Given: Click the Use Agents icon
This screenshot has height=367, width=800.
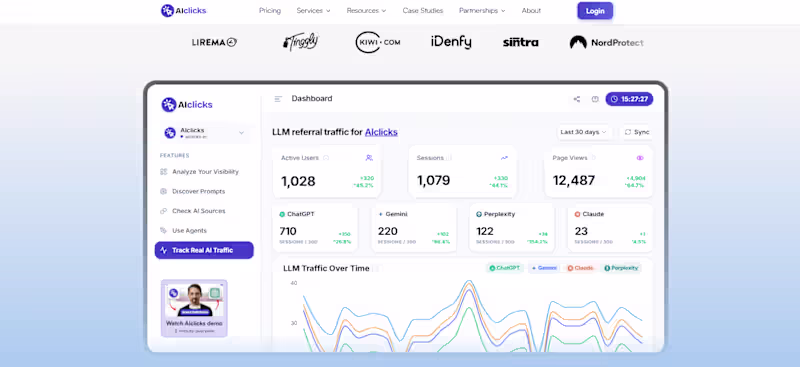Looking at the screenshot, I should [x=164, y=231].
